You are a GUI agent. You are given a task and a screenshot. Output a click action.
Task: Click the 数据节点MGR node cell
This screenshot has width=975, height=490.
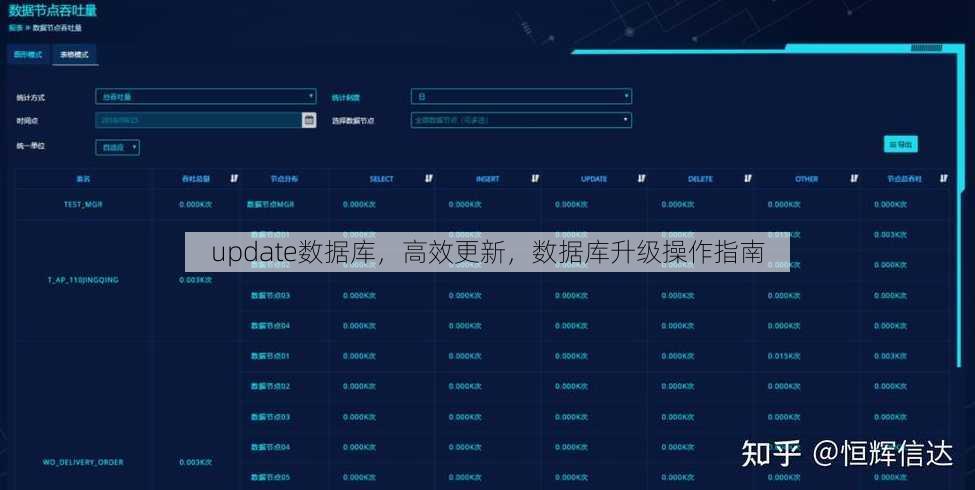point(270,205)
